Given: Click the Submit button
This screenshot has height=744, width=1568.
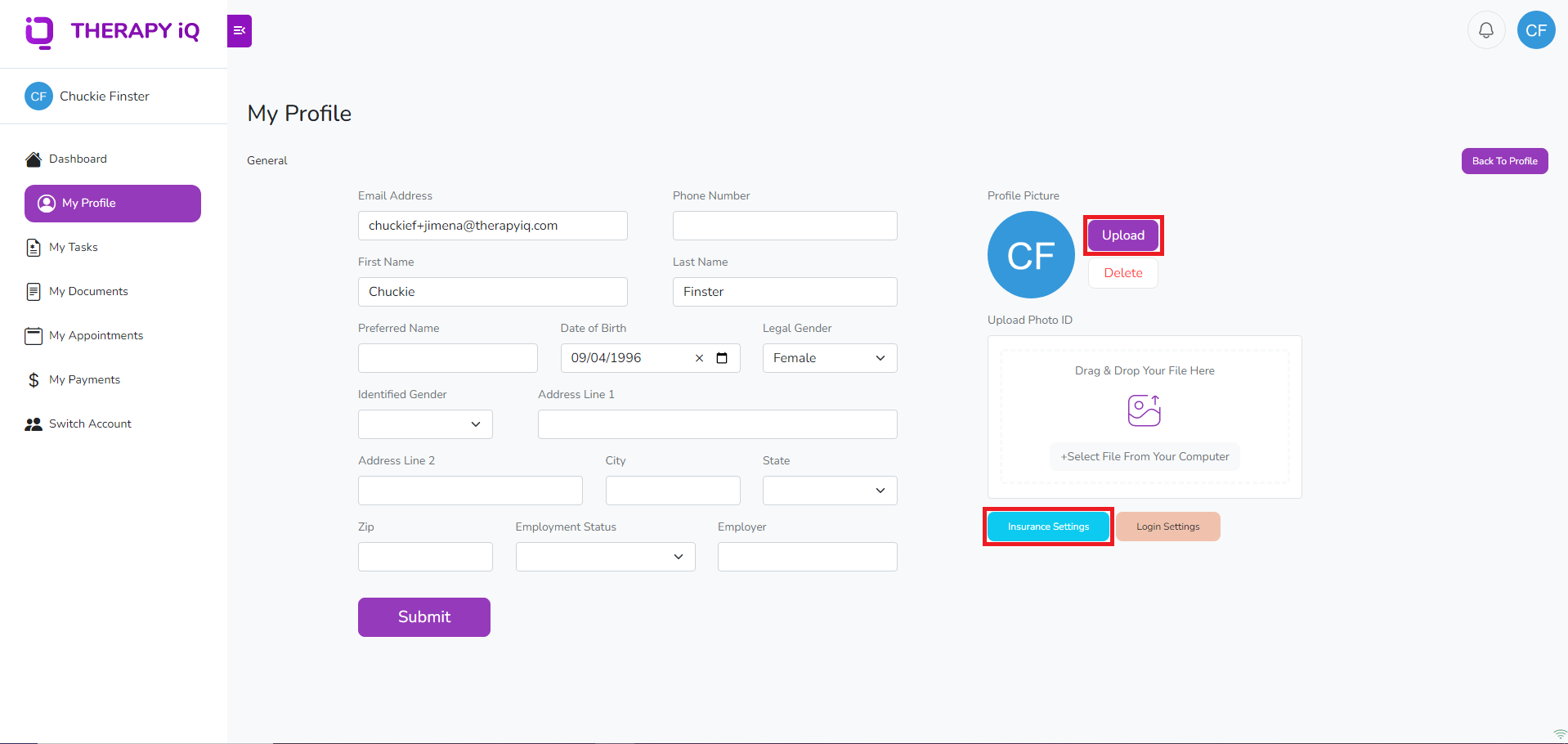Looking at the screenshot, I should (x=423, y=617).
